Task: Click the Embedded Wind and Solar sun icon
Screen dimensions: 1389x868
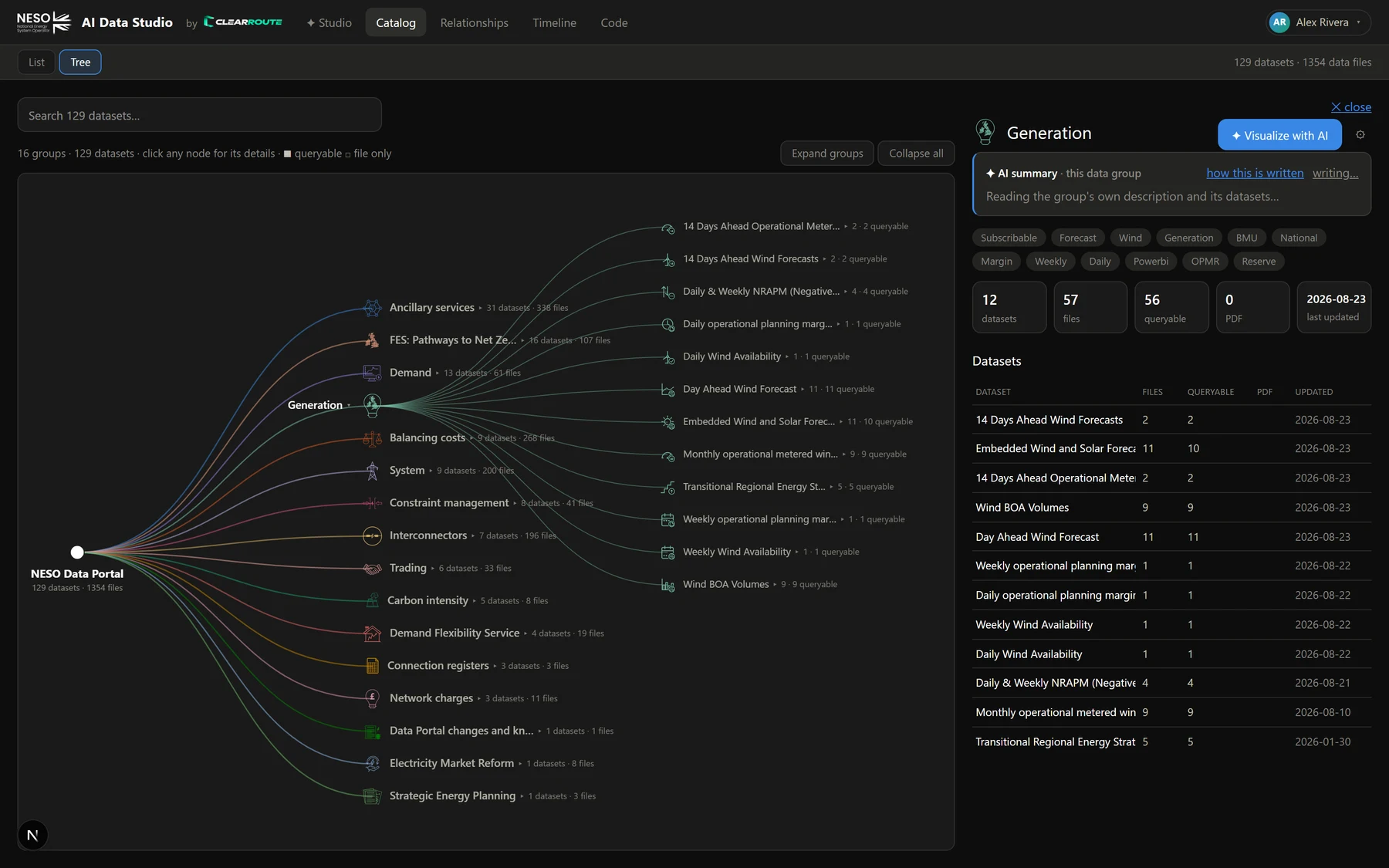Action: tap(668, 422)
